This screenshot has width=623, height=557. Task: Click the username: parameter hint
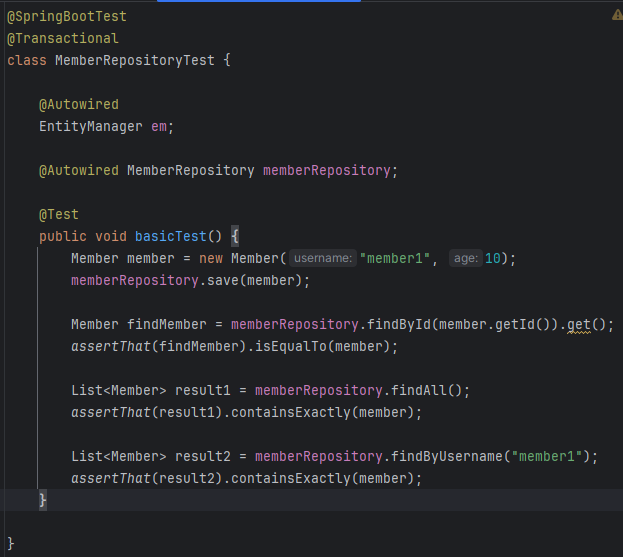pyautogui.click(x=323, y=258)
